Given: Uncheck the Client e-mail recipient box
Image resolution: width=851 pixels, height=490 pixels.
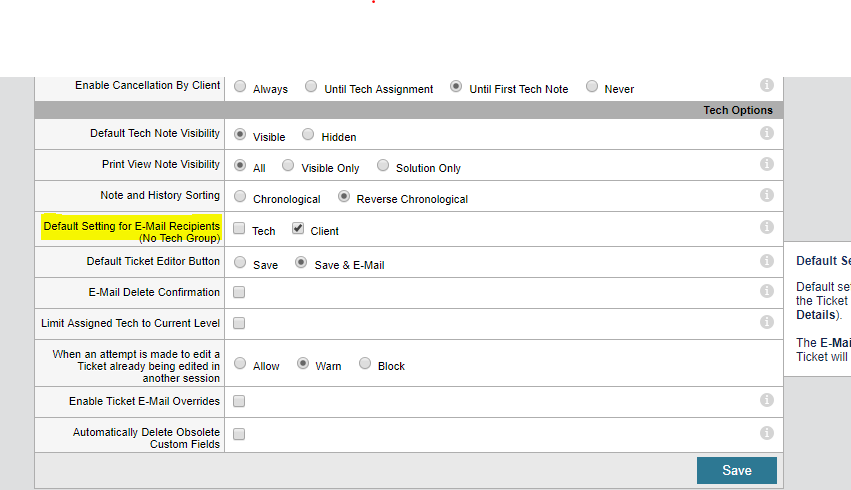Looking at the screenshot, I should [x=298, y=228].
